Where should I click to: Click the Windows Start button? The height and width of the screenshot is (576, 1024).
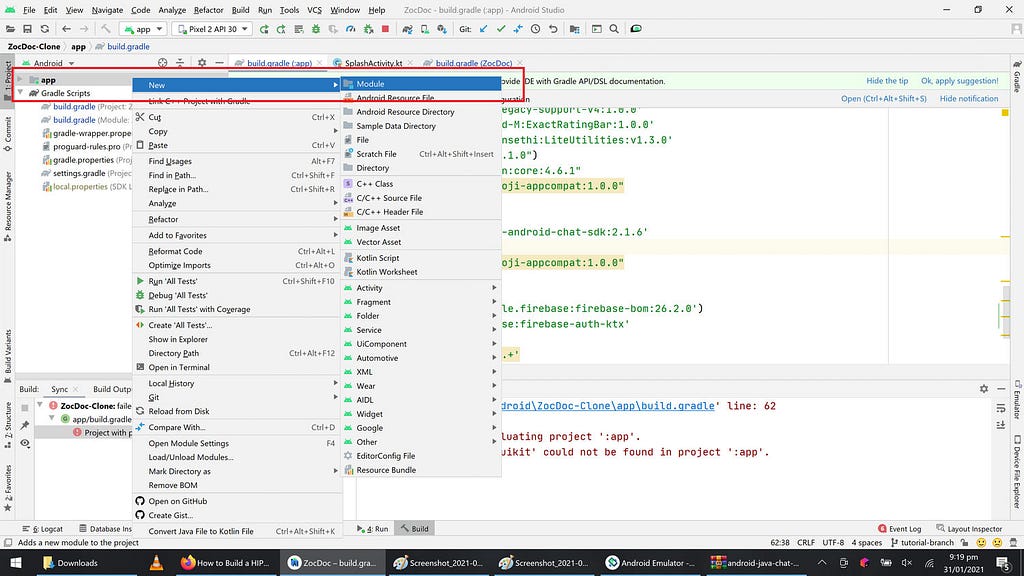tap(16, 563)
